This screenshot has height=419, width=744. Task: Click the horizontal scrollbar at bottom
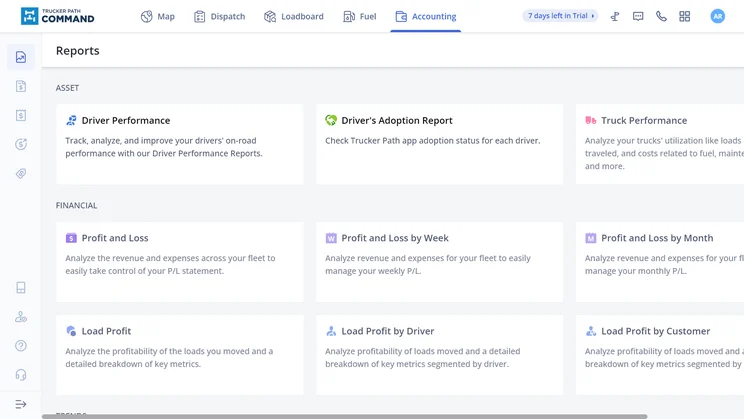click(x=344, y=417)
